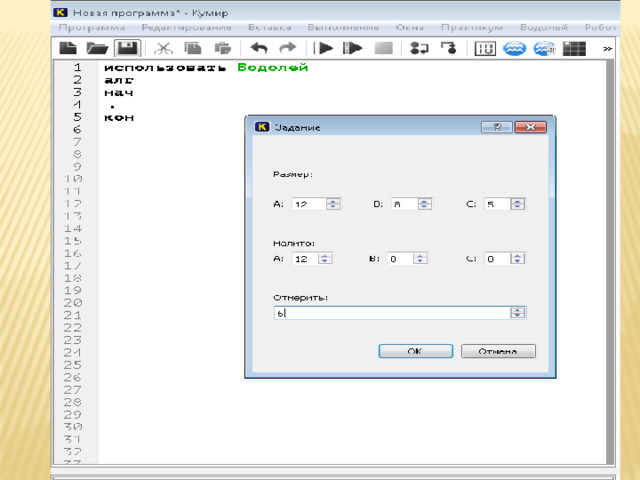Save the program with floppy disk icon
This screenshot has height=480, width=640.
point(126,48)
